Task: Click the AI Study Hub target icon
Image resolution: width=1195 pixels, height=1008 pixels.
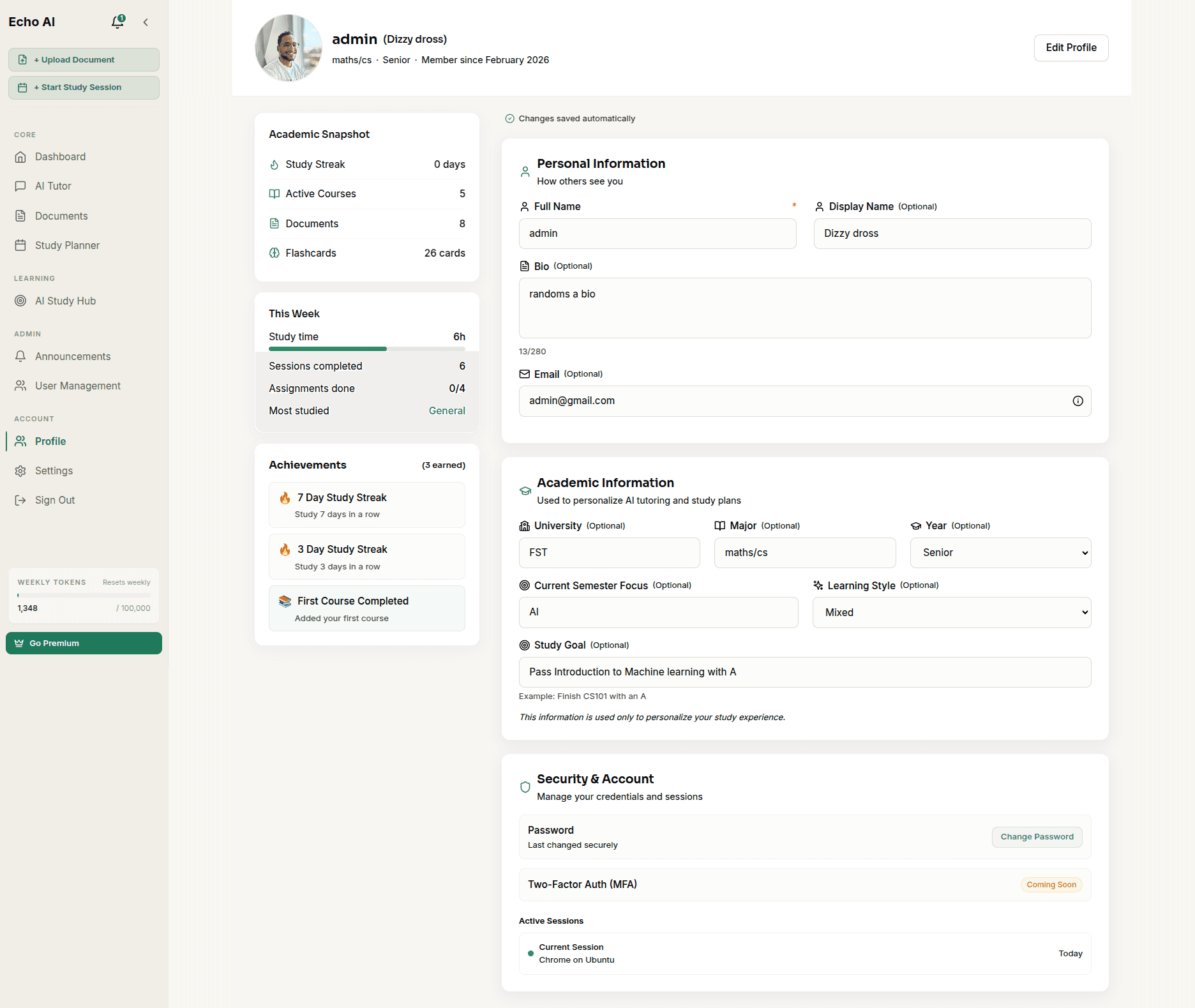Action: [x=20, y=301]
